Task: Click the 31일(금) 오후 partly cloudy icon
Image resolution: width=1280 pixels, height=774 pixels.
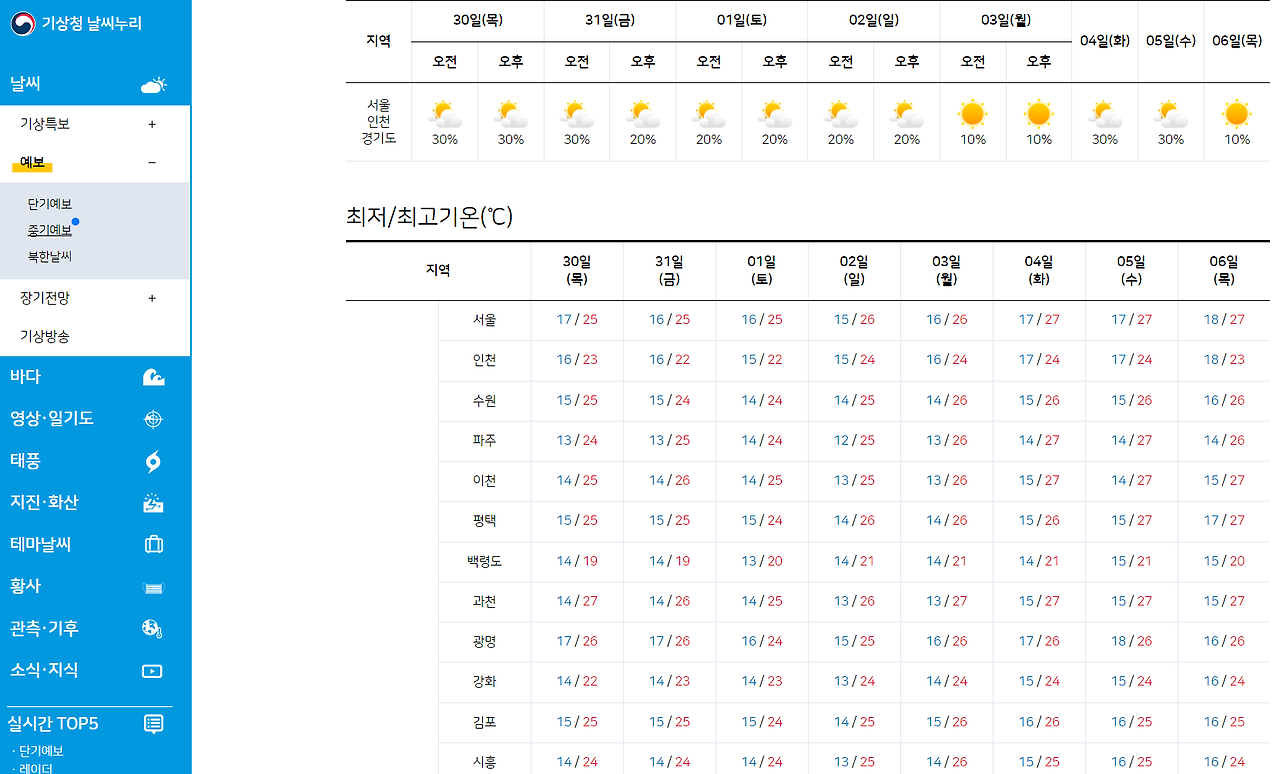Action: [x=643, y=114]
